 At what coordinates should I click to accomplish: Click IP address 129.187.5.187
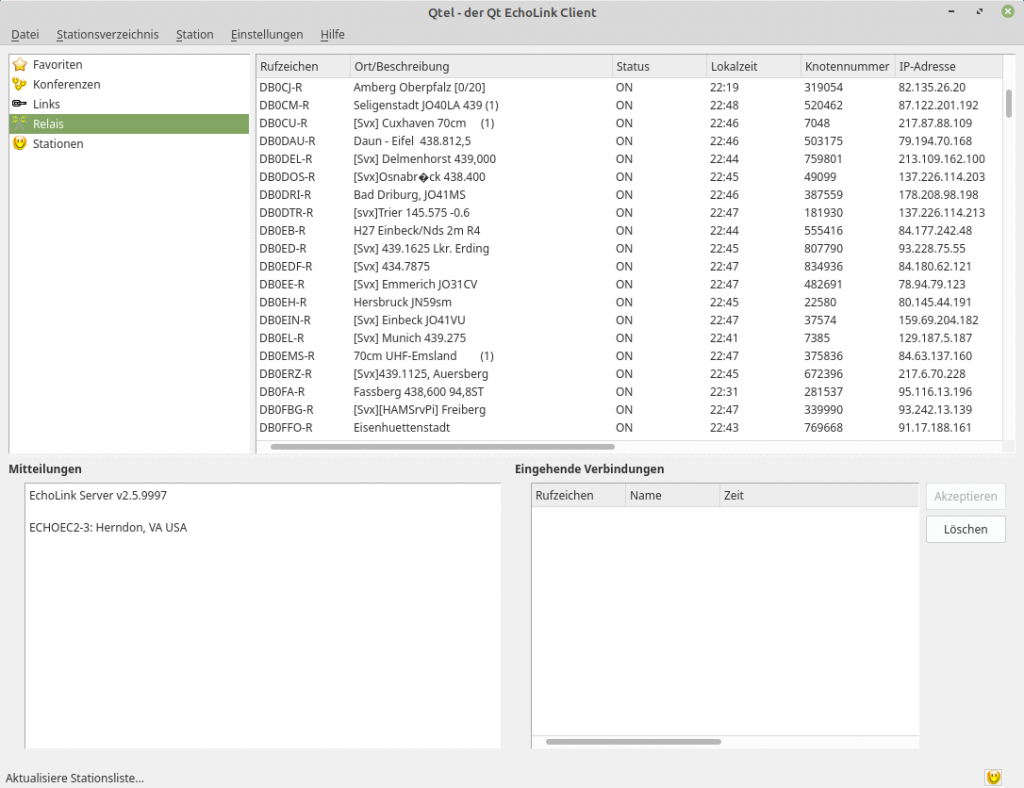coord(935,338)
